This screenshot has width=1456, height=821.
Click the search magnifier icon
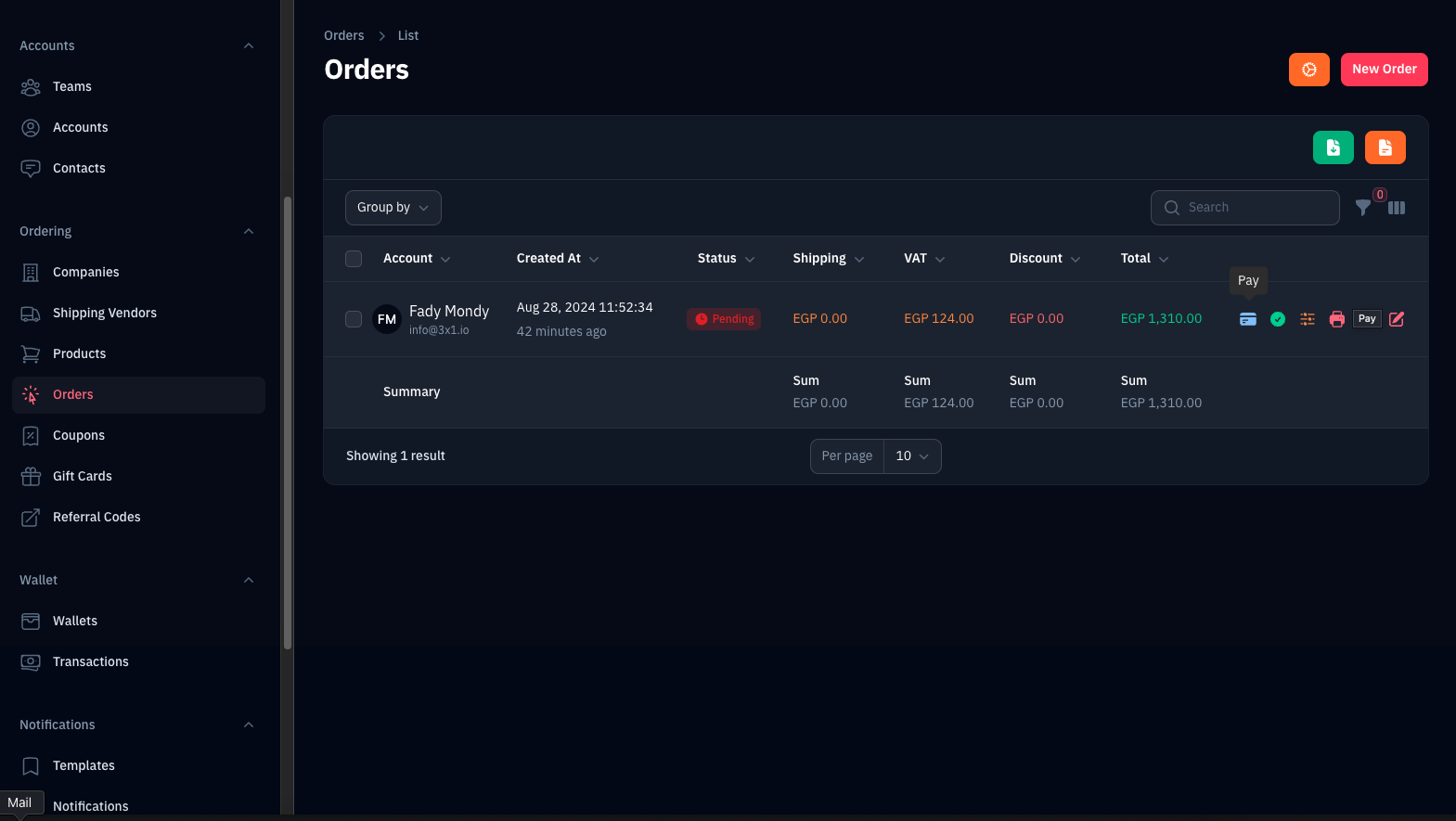(x=1172, y=208)
